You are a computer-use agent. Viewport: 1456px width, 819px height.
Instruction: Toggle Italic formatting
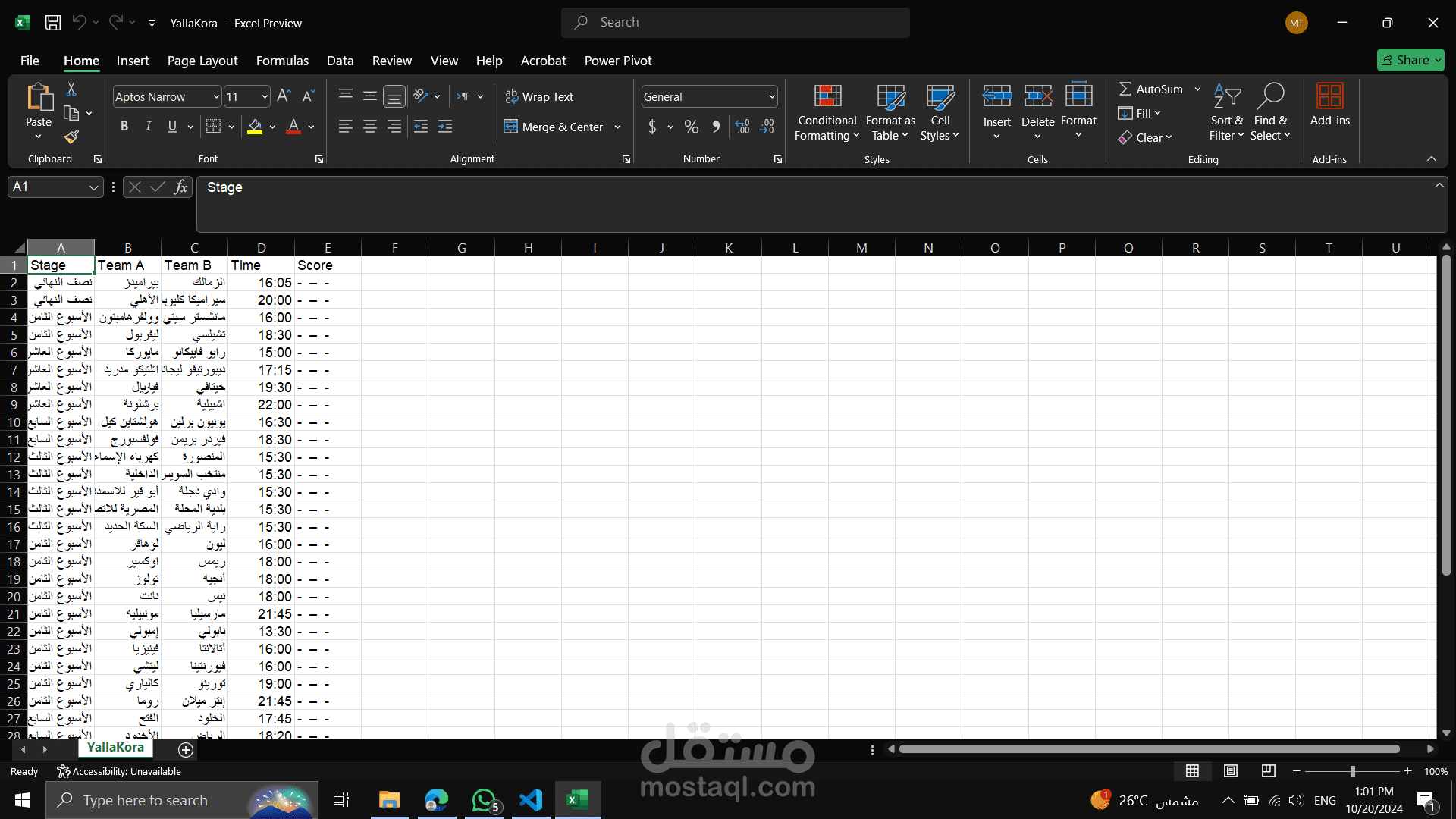tap(149, 127)
